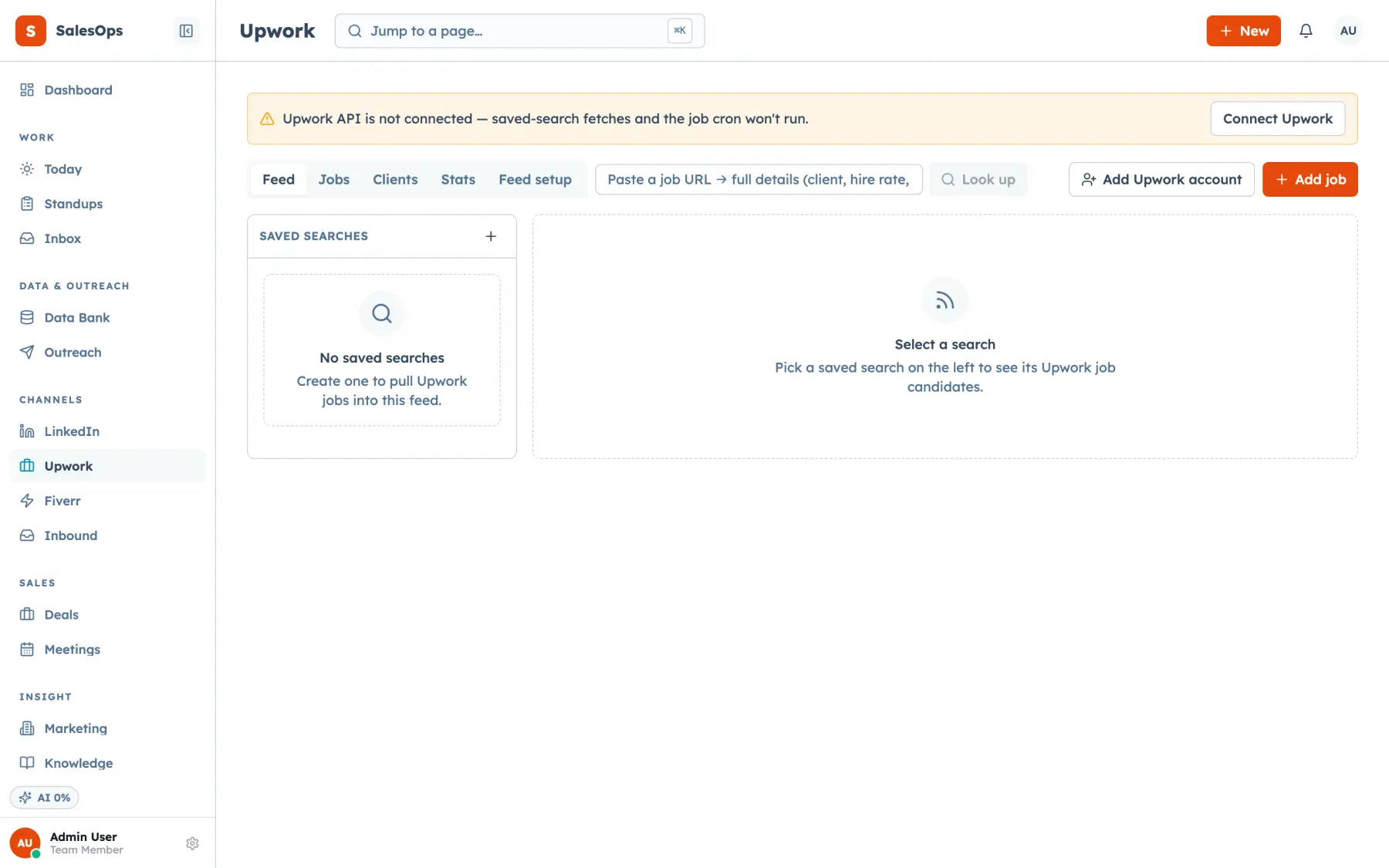Screen dimensions: 1389x868
Task: Click the Marketing building icon
Action: point(27,728)
